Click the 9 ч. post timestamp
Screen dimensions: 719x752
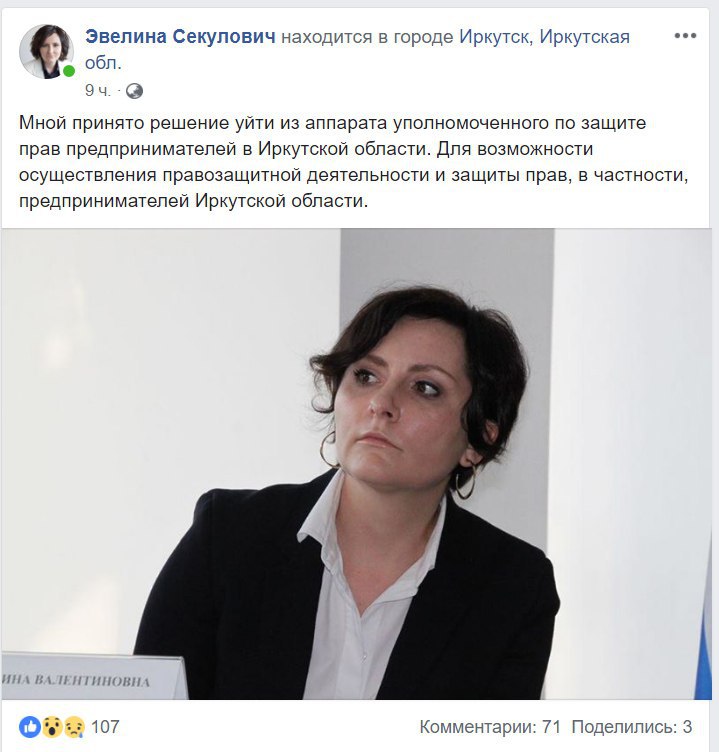pyautogui.click(x=98, y=90)
